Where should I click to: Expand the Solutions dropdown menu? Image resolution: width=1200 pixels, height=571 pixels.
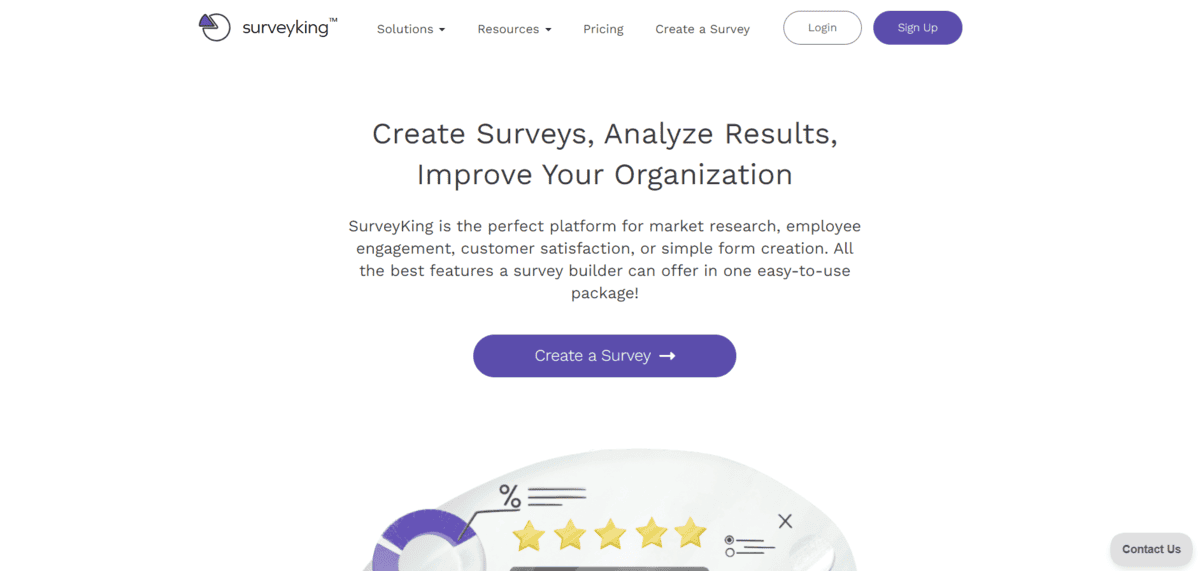(x=411, y=29)
